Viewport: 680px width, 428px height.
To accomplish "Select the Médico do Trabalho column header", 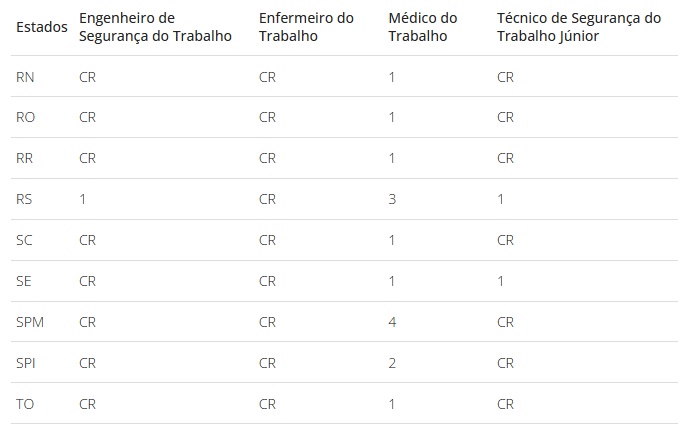I will 423,27.
